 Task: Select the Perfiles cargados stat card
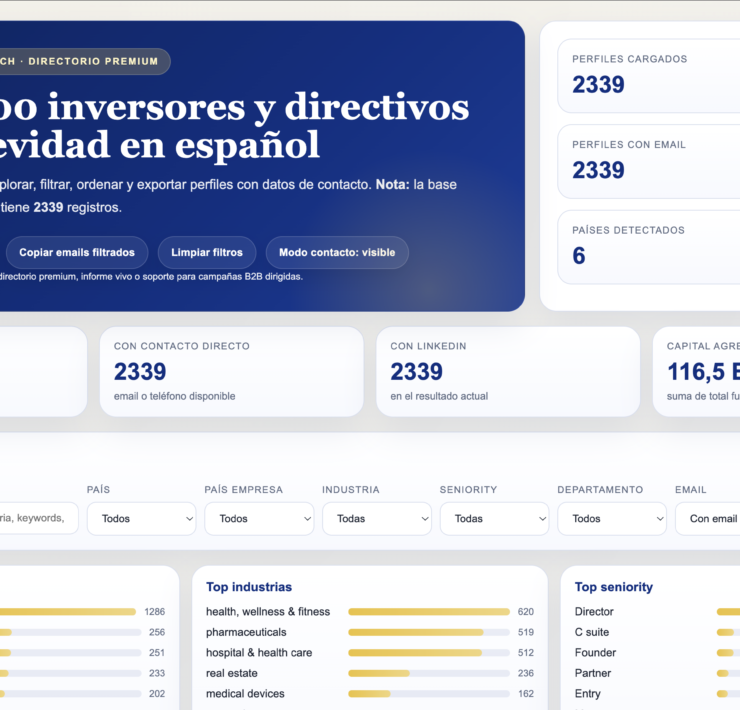(650, 76)
